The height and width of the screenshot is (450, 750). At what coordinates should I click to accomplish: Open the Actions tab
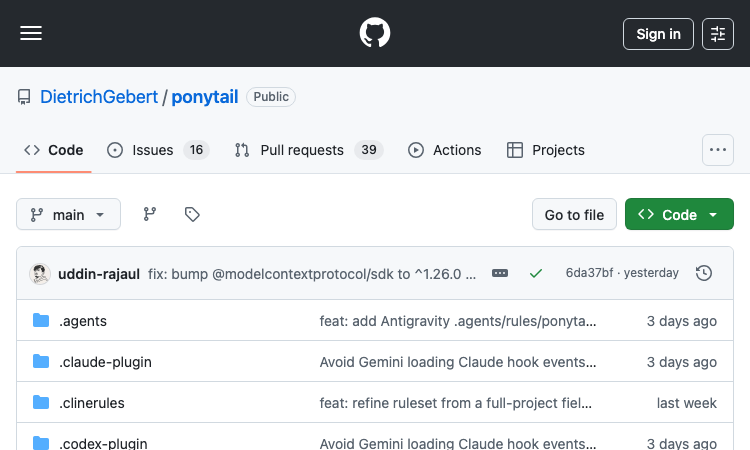pos(444,150)
